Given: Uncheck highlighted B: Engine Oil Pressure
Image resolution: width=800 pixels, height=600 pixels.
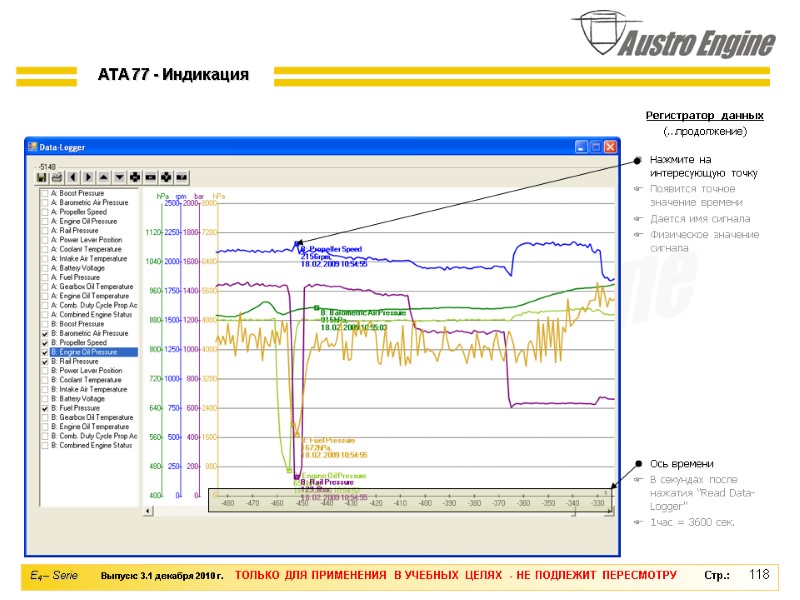Looking at the screenshot, I should pyautogui.click(x=45, y=353).
